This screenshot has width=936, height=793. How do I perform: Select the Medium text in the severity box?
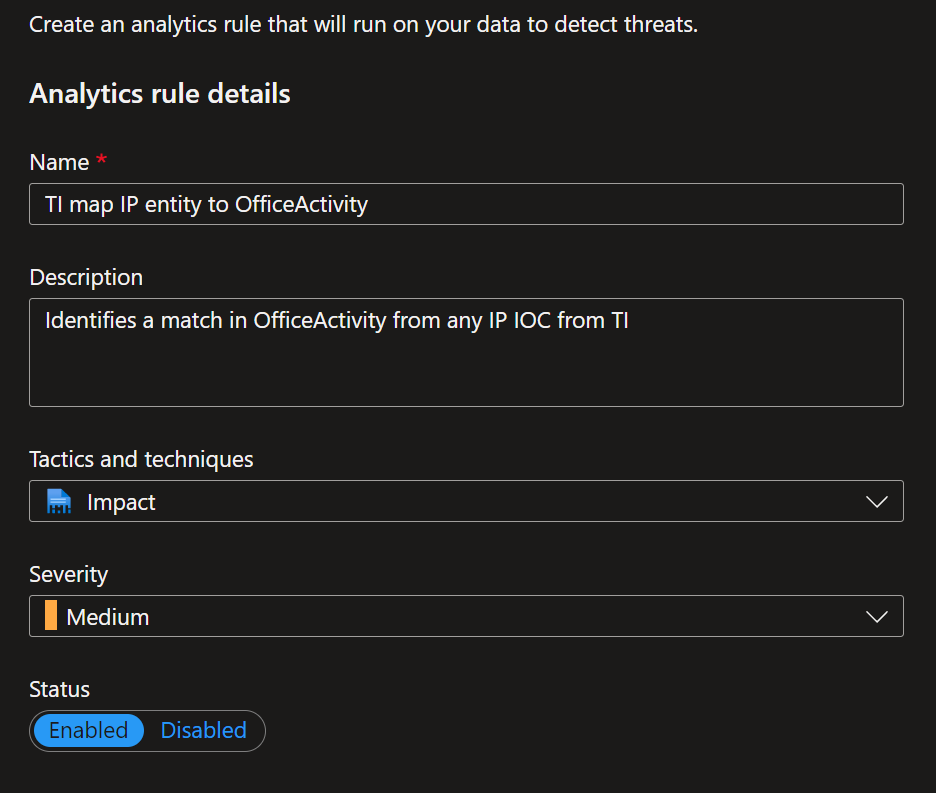coord(107,617)
